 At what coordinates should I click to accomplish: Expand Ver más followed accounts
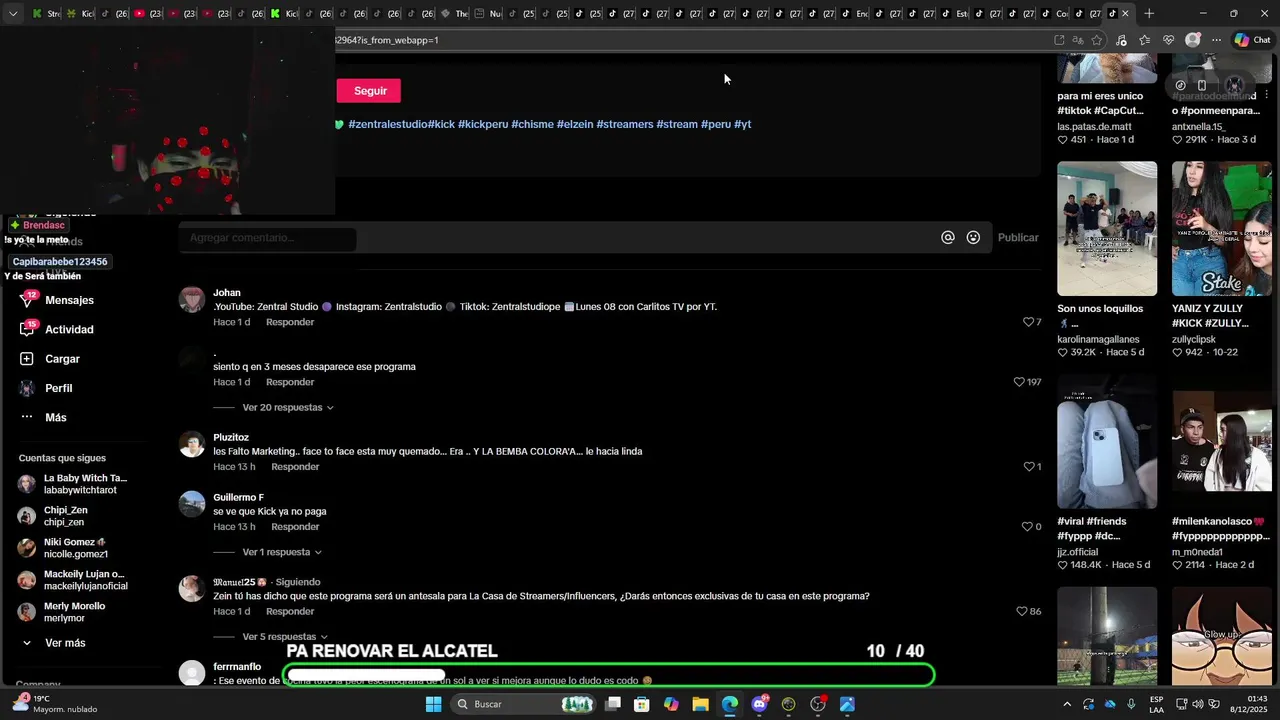click(54, 643)
